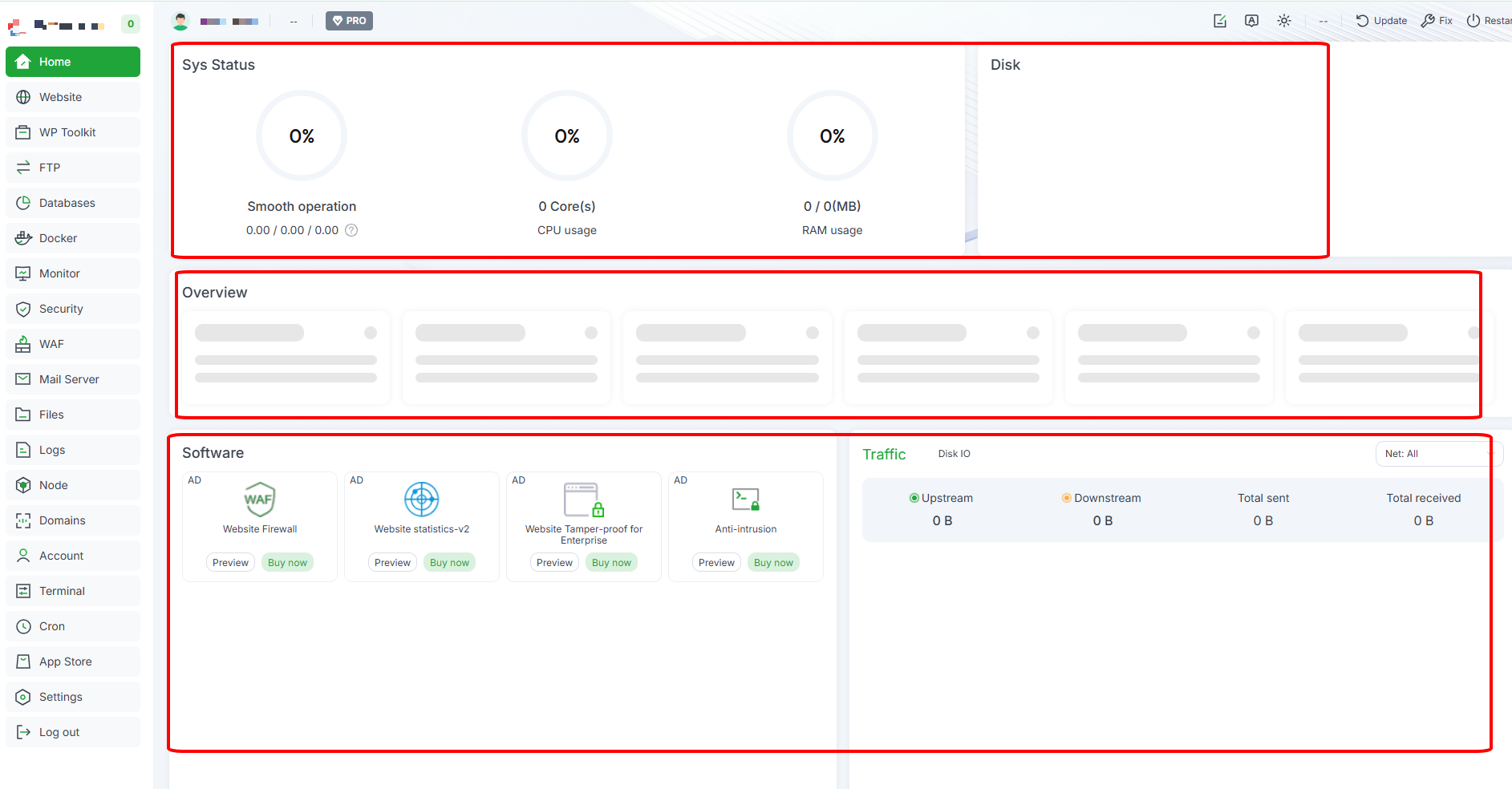
Task: Click the user avatar icon
Action: pos(180,21)
